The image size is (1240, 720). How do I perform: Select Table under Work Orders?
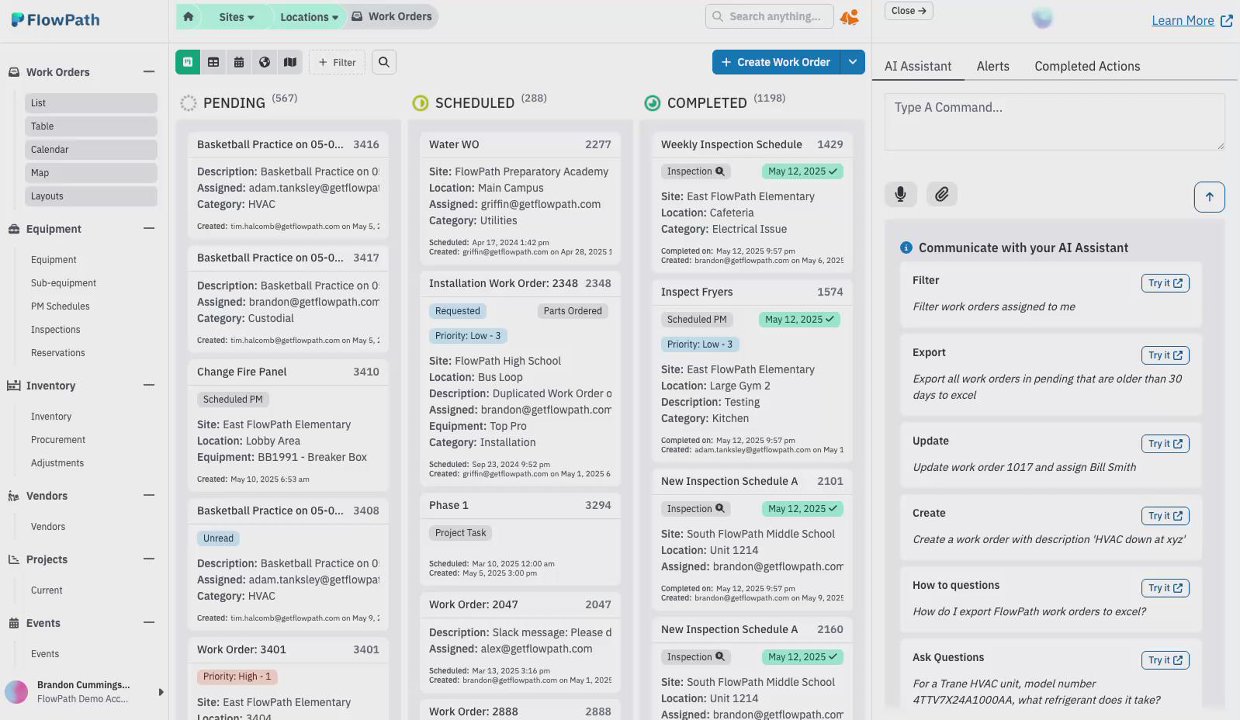pyautogui.click(x=91, y=126)
